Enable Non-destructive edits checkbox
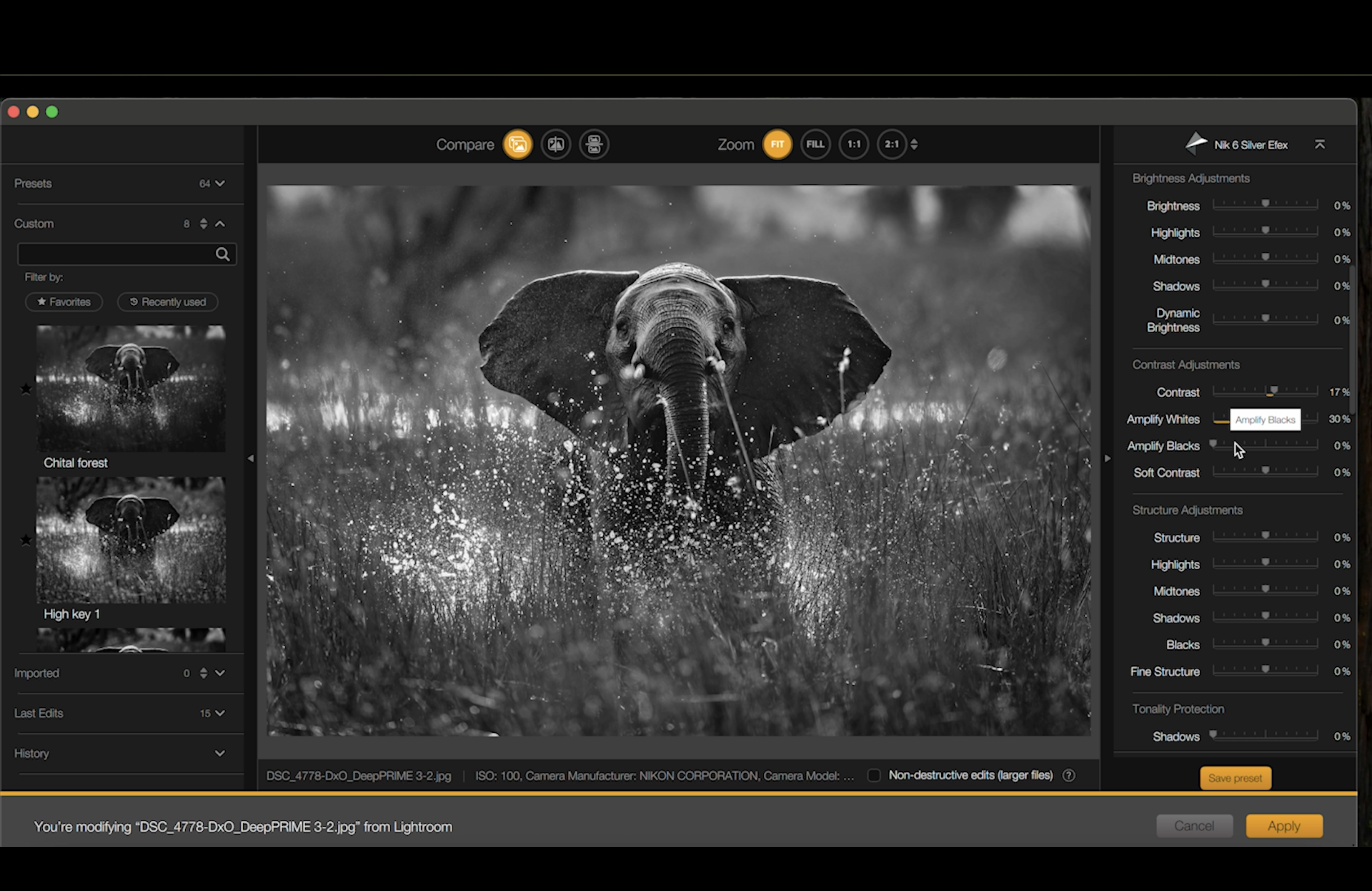Screen dimensions: 1372x891 (x=874, y=775)
